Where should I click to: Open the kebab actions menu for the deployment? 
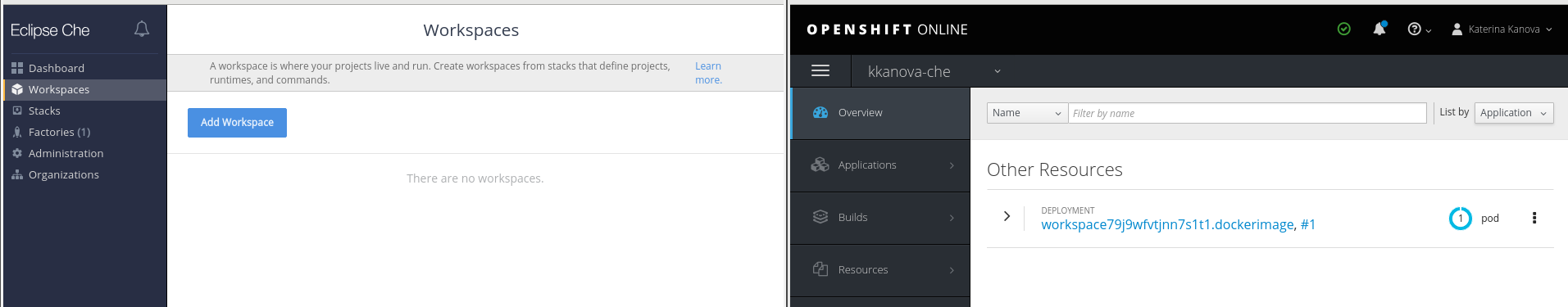[1534, 218]
